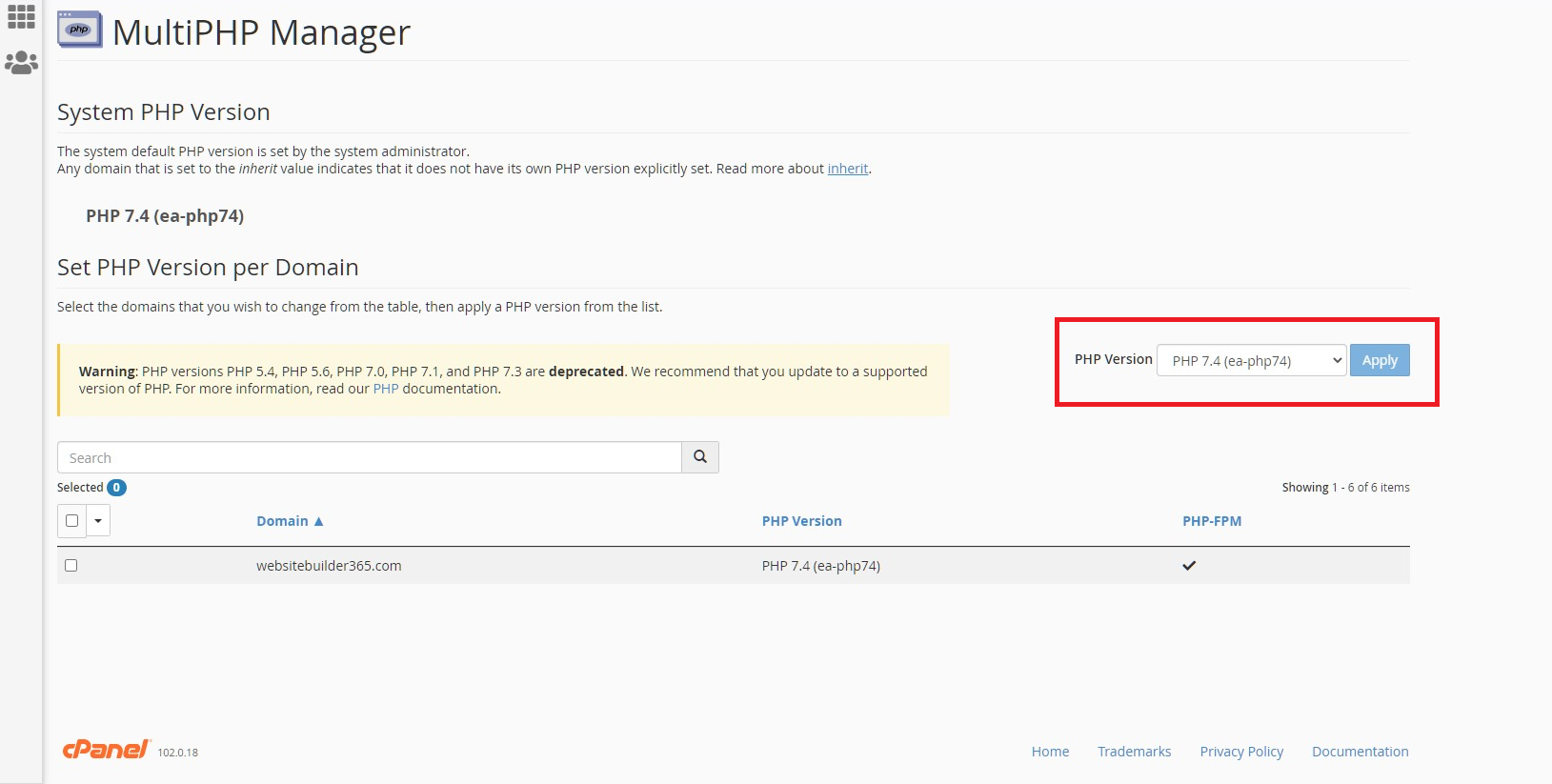Click the search magnifier button
Screen dimensions: 1552x784
point(700,457)
